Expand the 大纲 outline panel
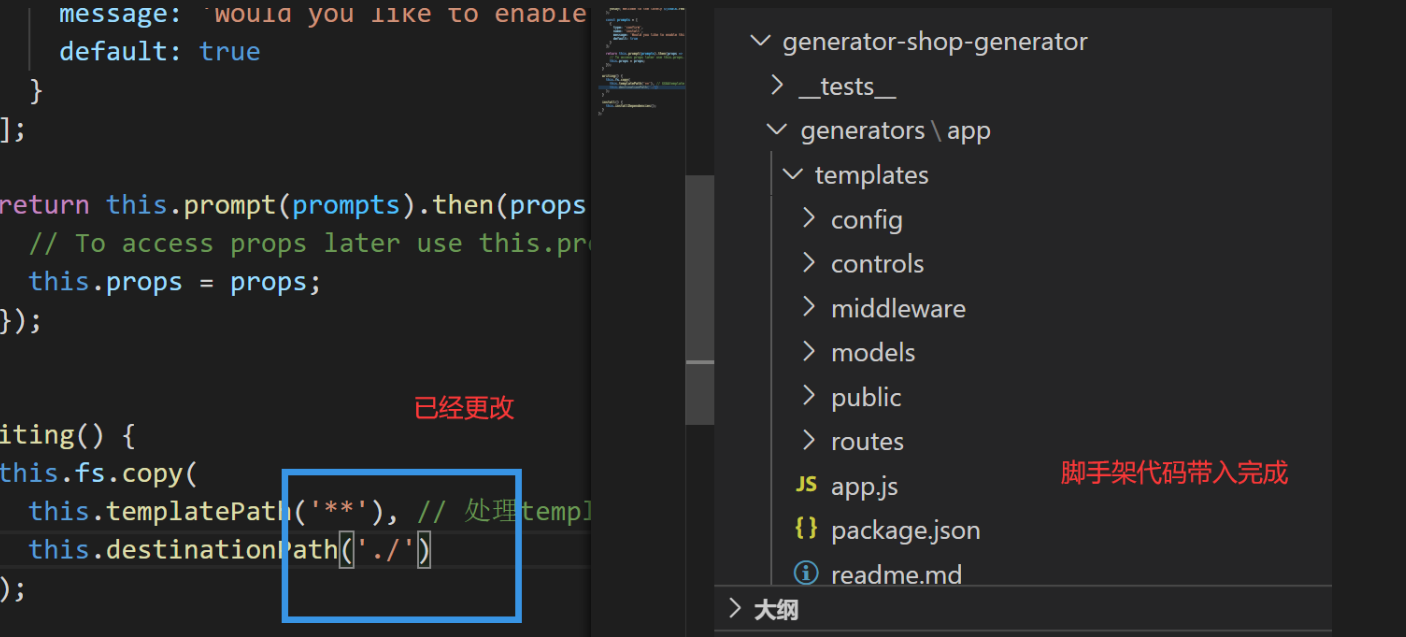1406x637 pixels. pos(736,608)
